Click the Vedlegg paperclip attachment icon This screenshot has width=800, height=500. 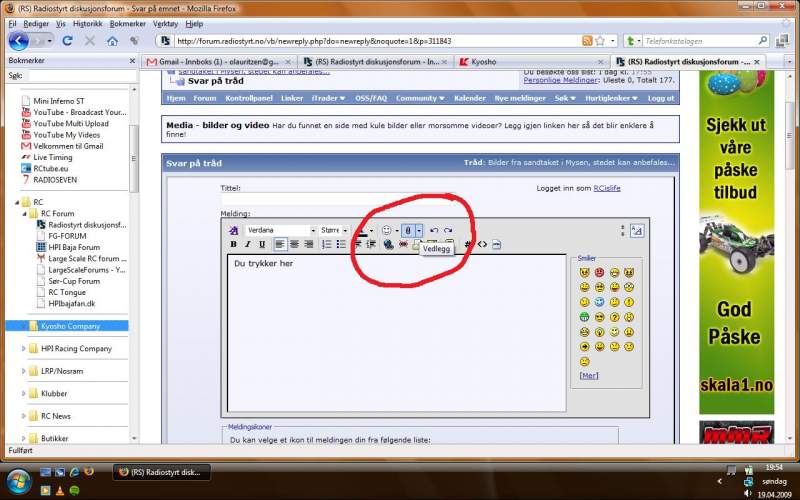pos(408,230)
